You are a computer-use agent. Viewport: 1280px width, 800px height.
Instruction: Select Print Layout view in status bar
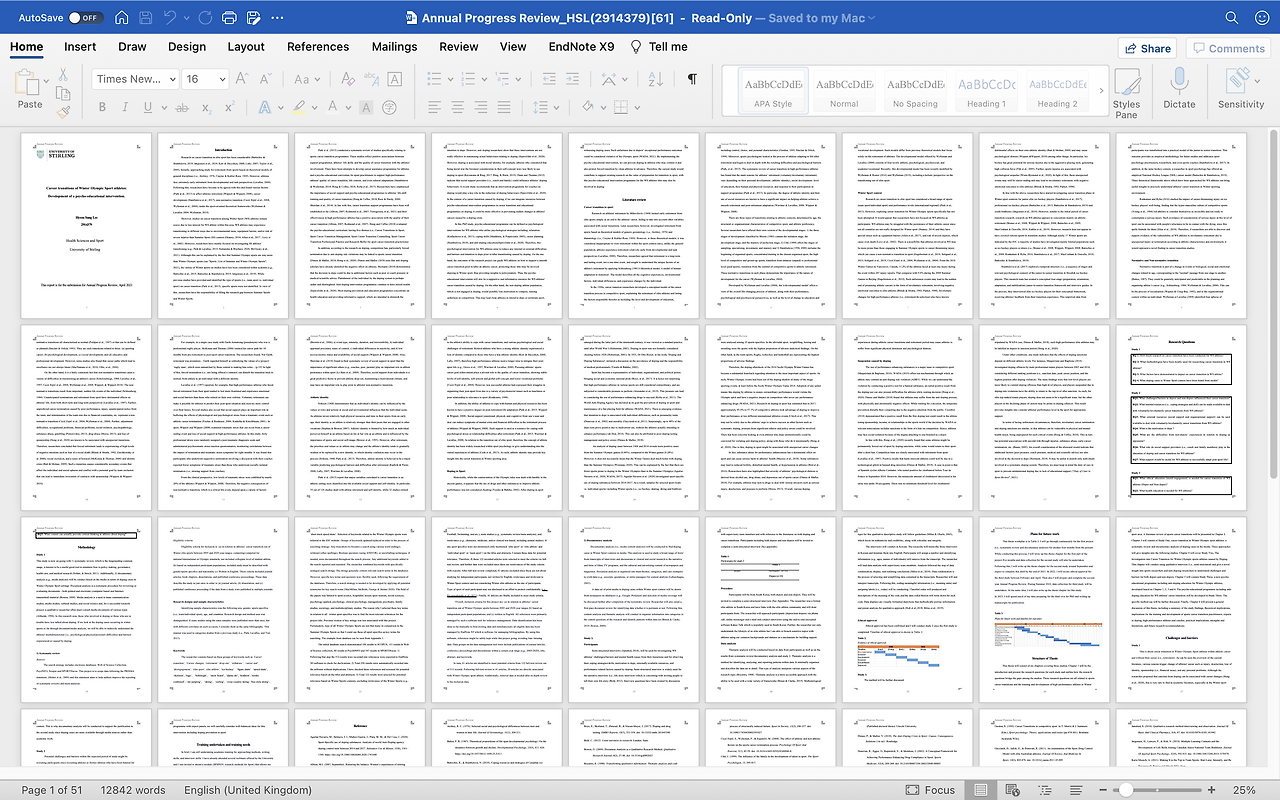(x=982, y=790)
